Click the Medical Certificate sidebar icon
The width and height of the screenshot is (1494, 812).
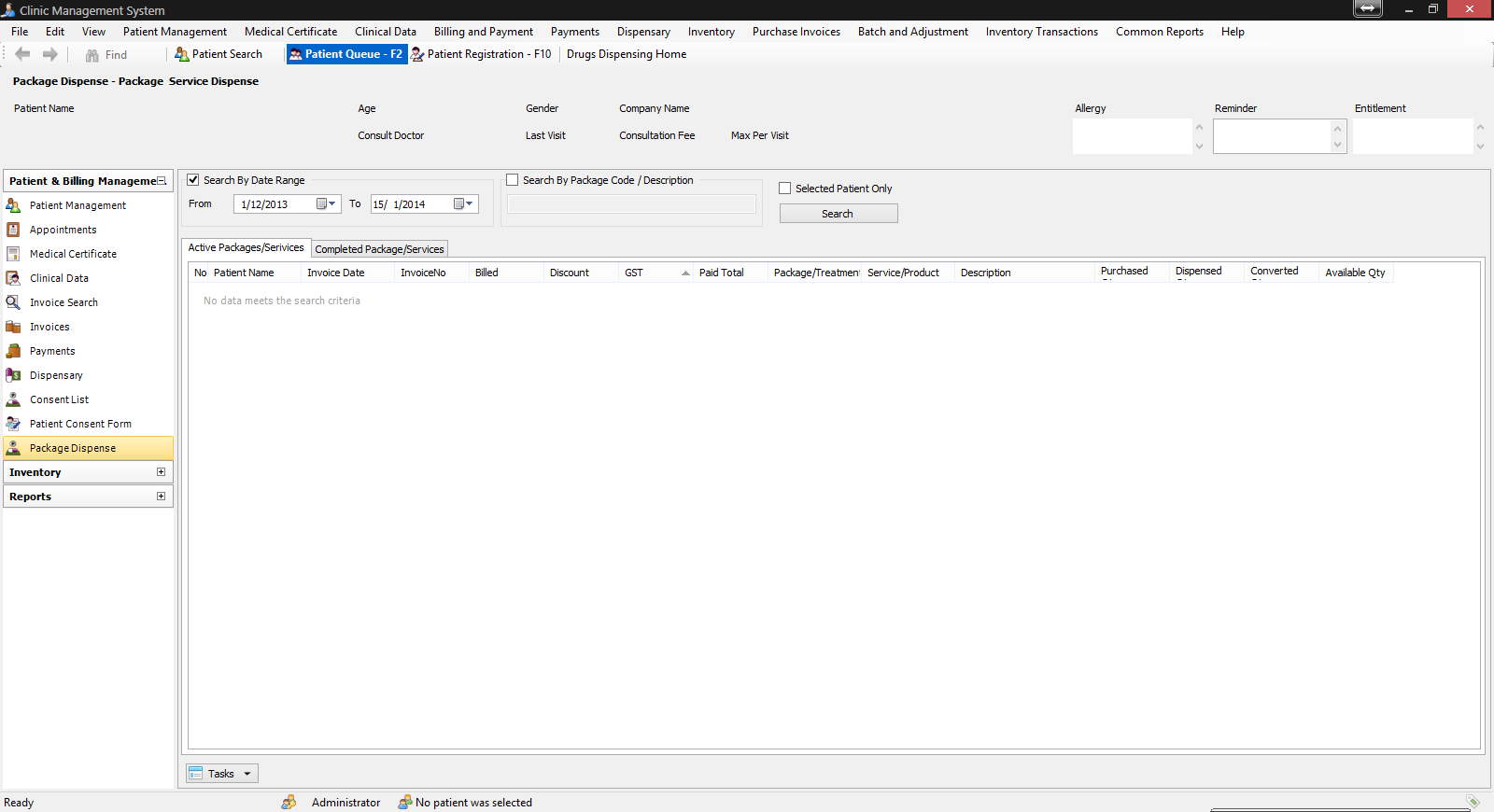[13, 254]
